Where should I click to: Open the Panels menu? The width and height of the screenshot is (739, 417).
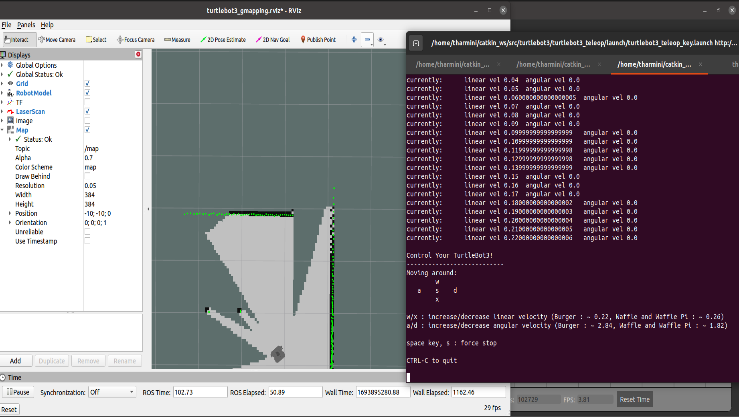(x=24, y=23)
